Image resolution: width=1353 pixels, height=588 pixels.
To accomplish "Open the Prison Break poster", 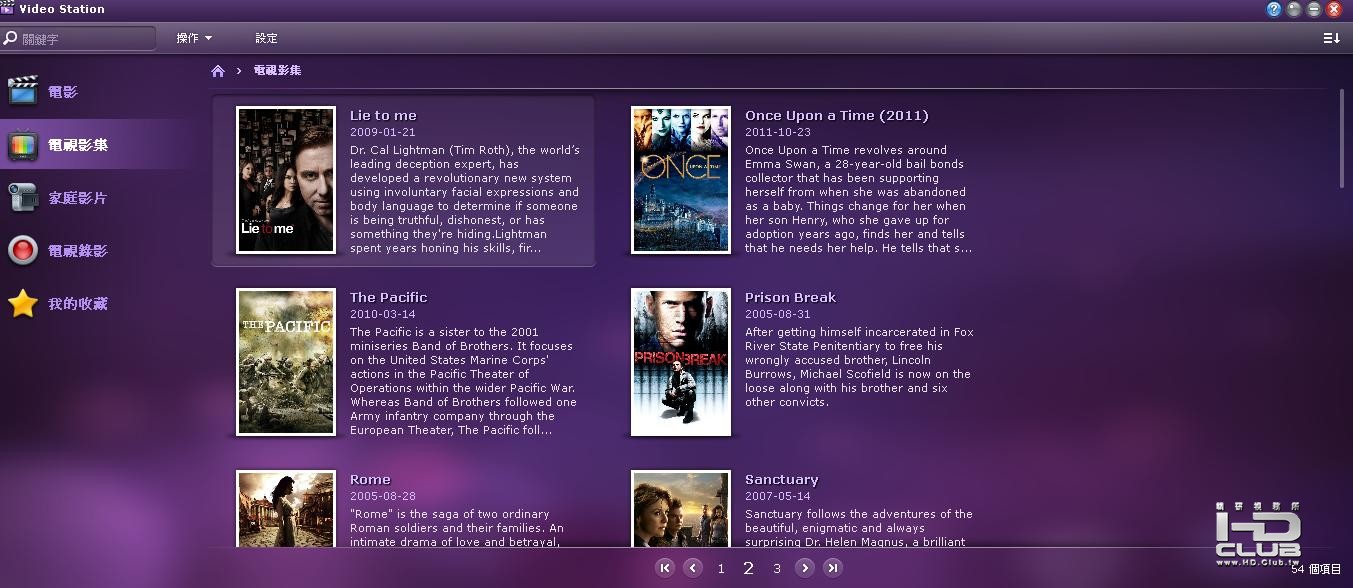I will [x=681, y=362].
